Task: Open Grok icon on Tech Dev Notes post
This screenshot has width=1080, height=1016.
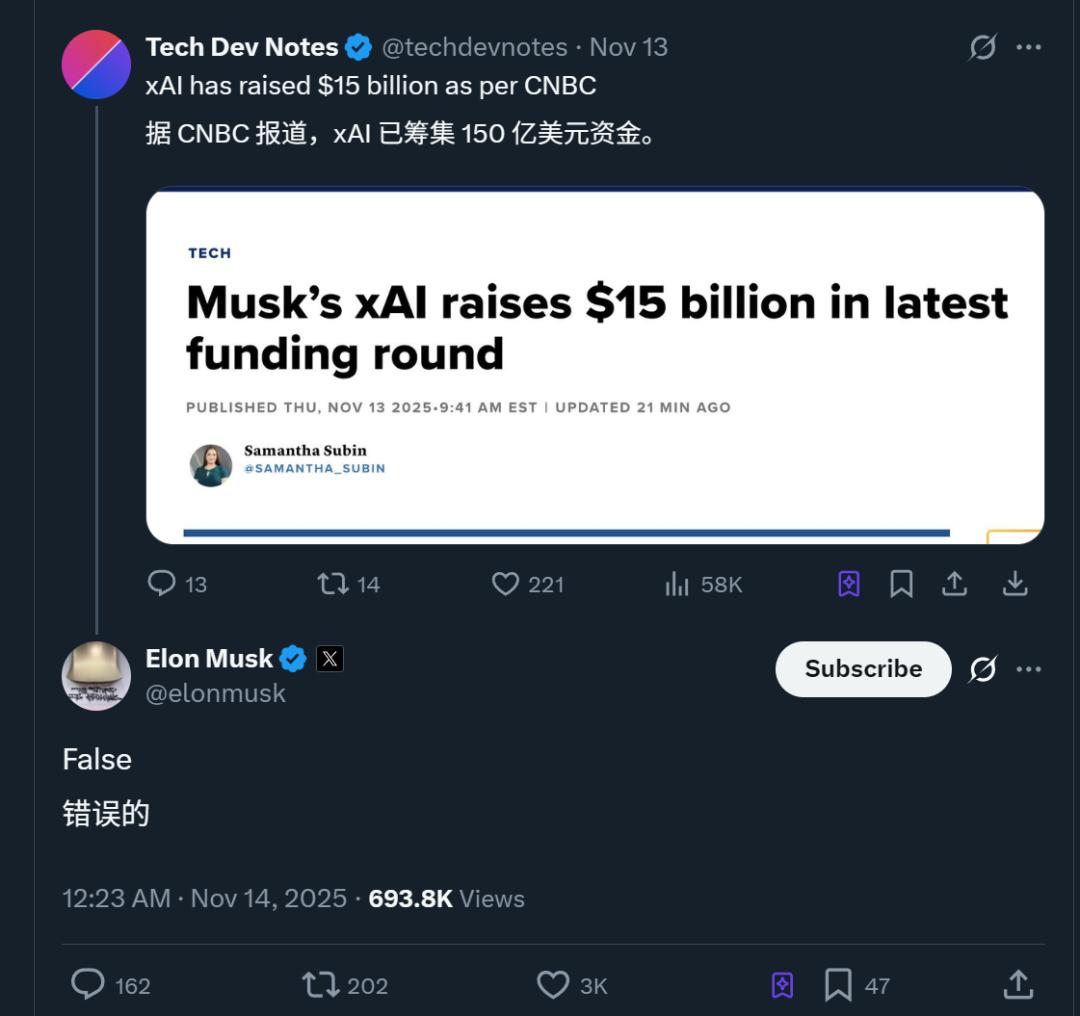Action: point(983,47)
